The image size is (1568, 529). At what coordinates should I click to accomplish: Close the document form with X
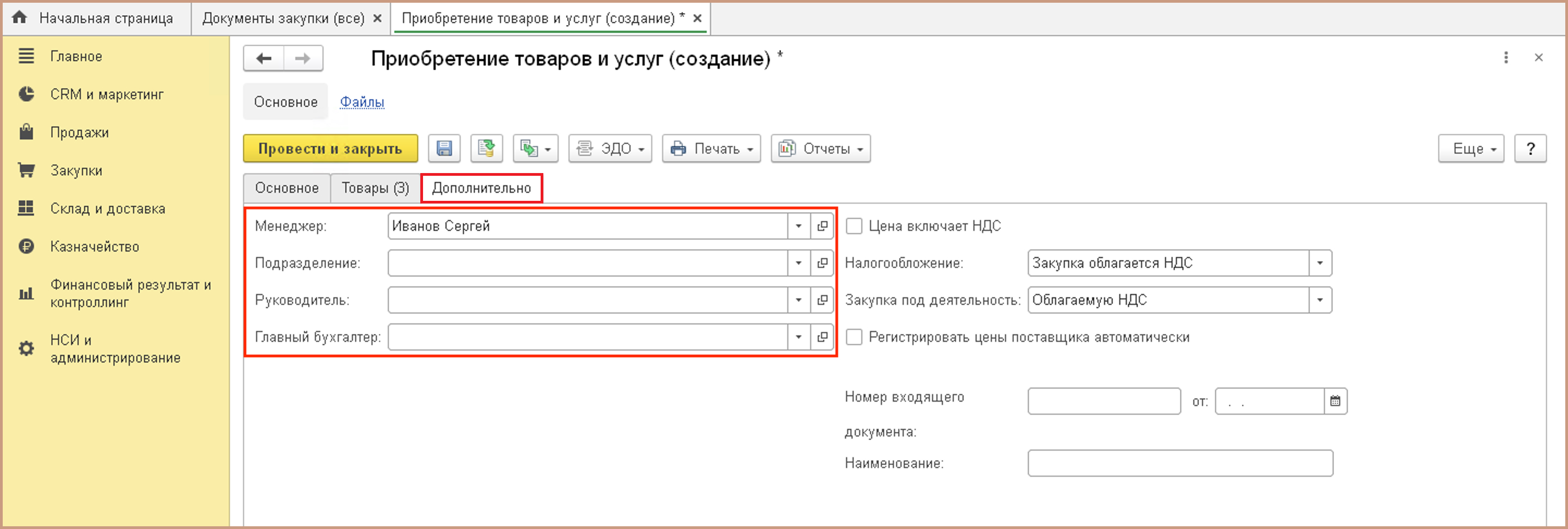coord(1538,58)
